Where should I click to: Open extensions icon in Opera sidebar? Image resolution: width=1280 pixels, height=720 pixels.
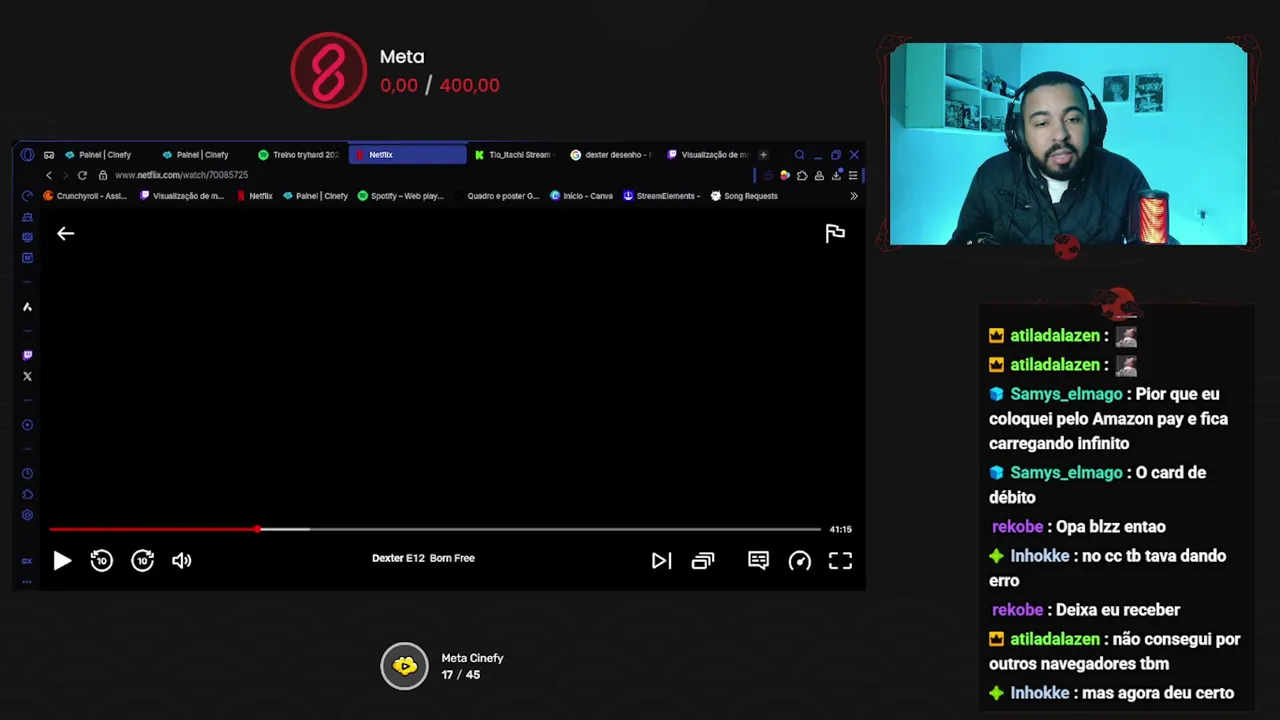(27, 495)
